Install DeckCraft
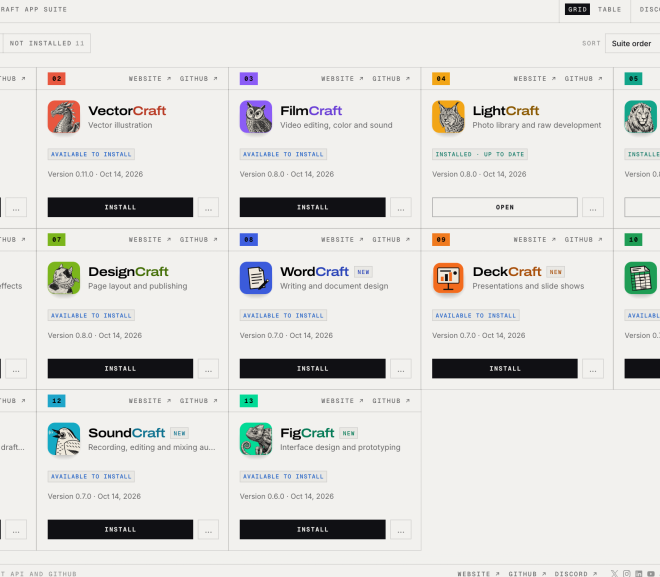The image size is (660, 577). click(x=505, y=368)
